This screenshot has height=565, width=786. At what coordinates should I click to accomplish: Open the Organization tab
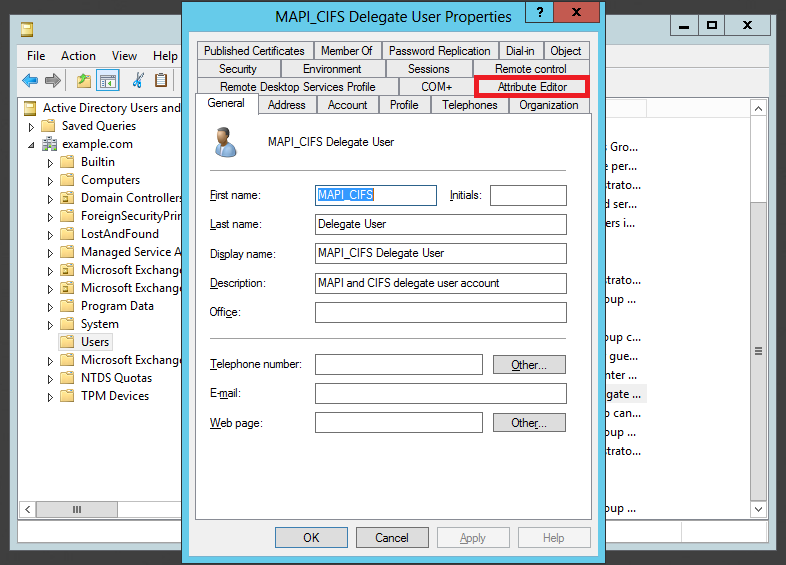[x=549, y=105]
